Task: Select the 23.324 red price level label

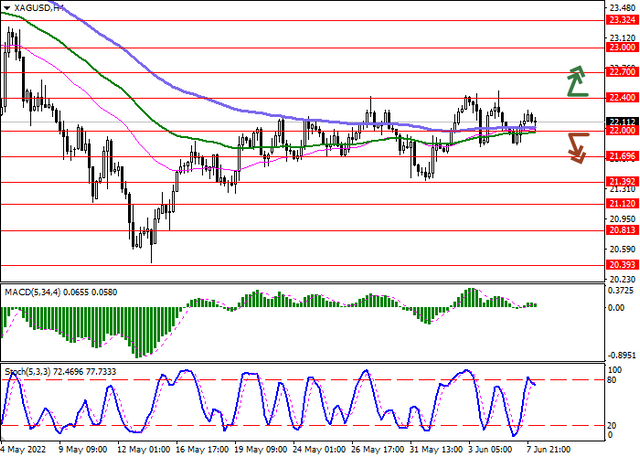Action: 622,20
